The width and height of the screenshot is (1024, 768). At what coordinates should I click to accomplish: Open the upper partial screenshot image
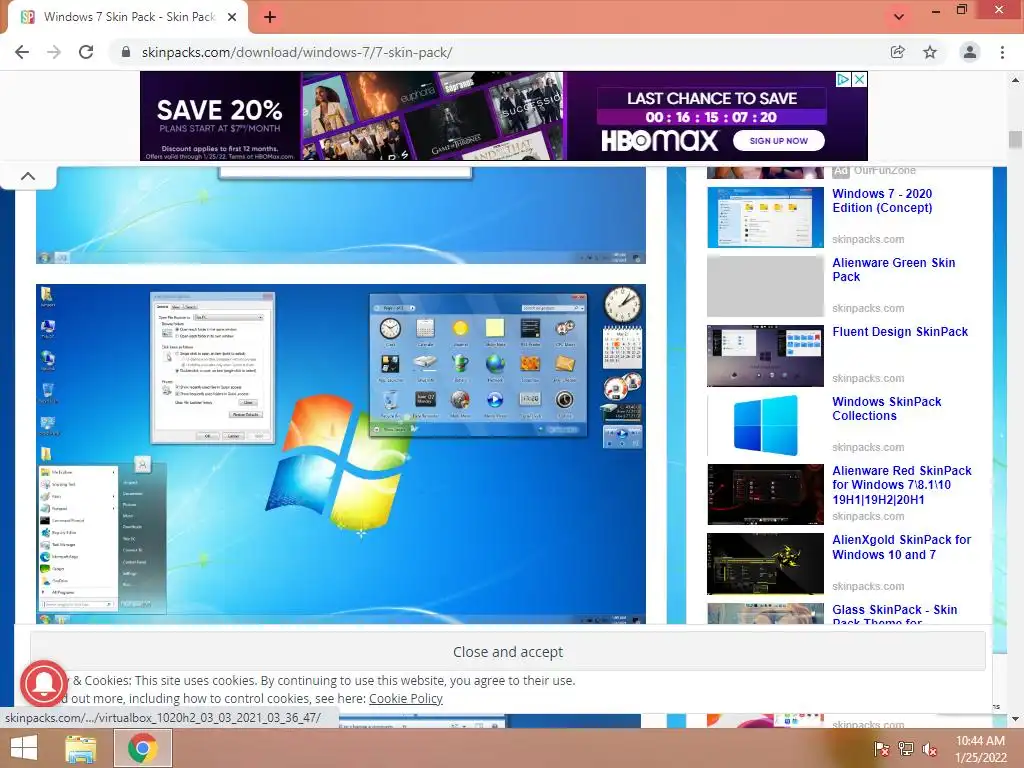point(341,216)
